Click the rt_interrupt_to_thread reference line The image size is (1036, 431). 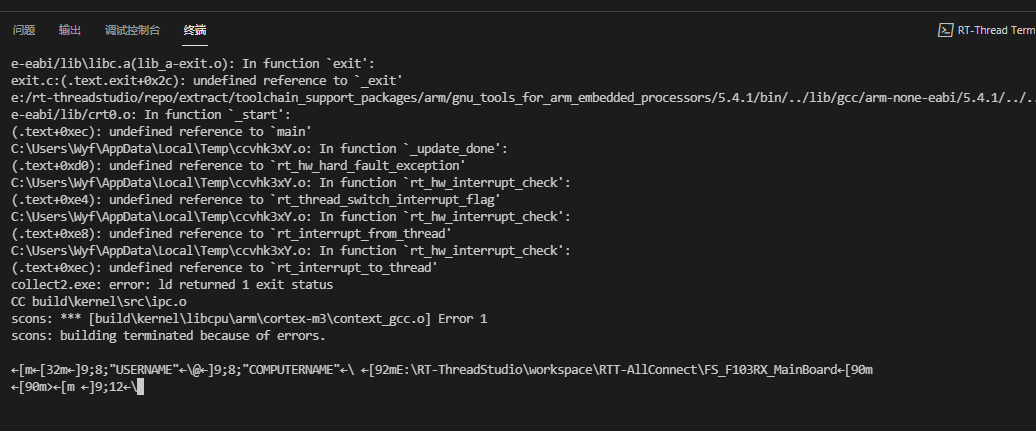(225, 268)
